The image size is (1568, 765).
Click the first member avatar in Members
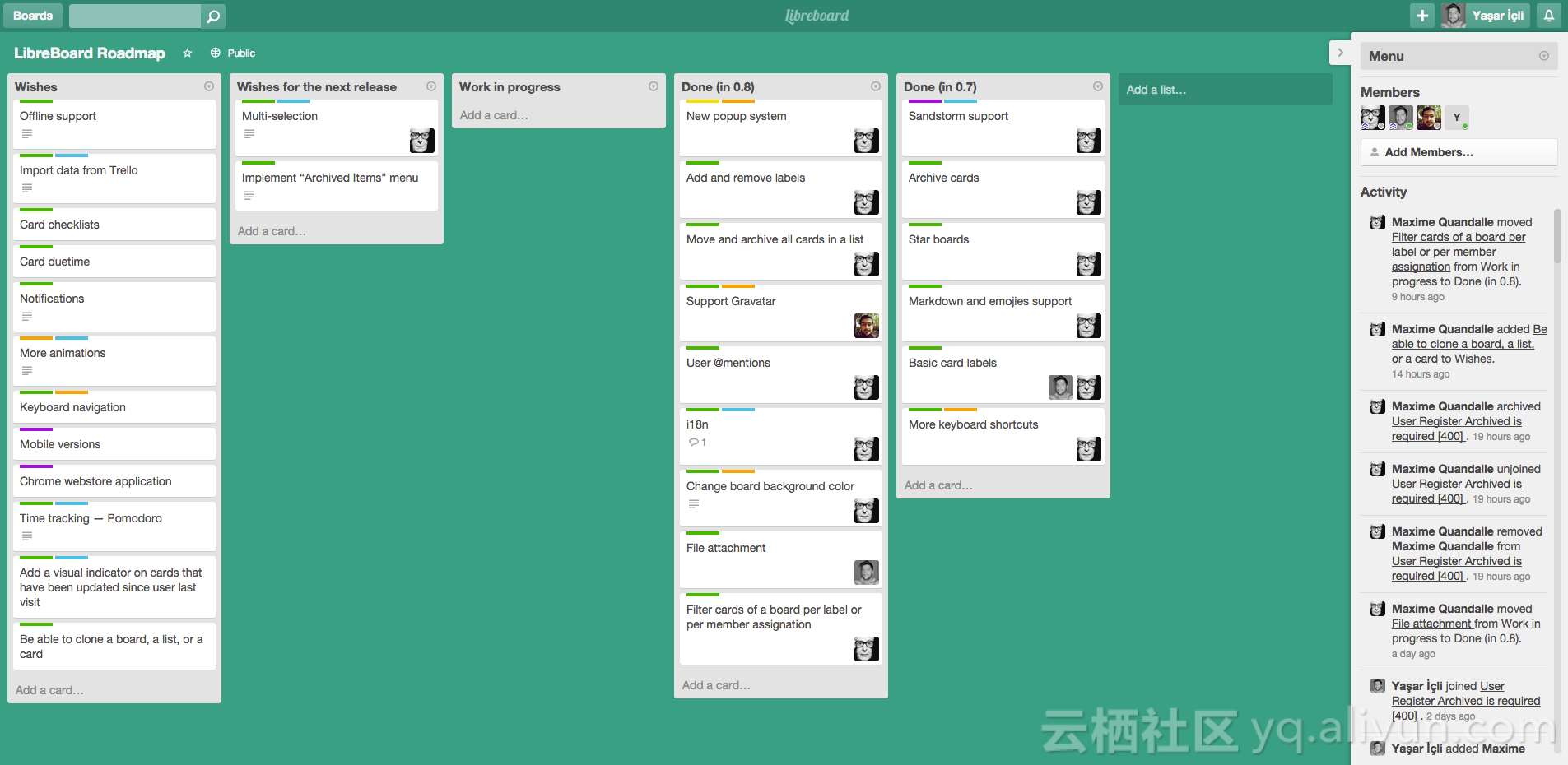click(1372, 118)
